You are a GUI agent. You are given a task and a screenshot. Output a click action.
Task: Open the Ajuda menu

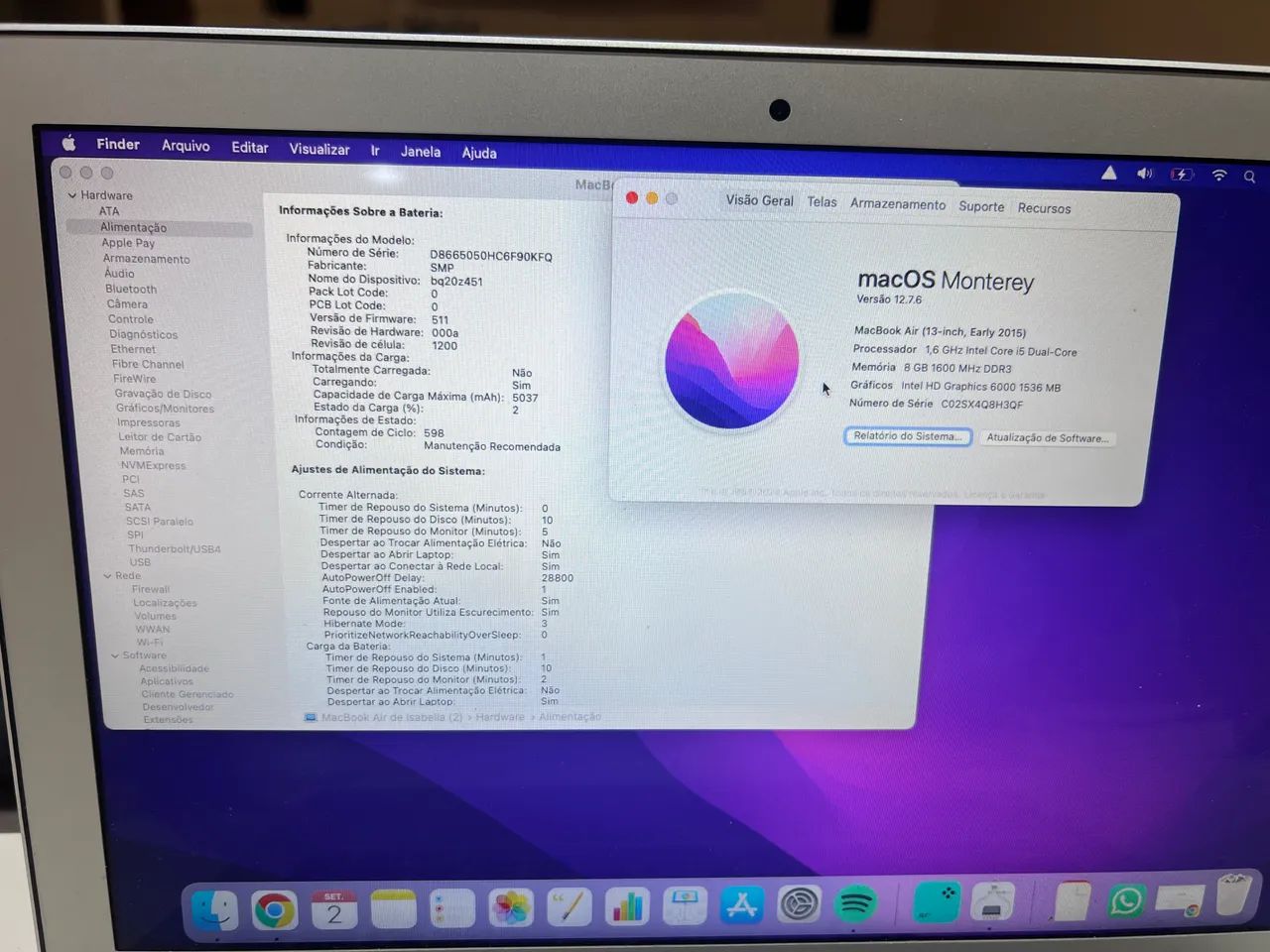479,152
